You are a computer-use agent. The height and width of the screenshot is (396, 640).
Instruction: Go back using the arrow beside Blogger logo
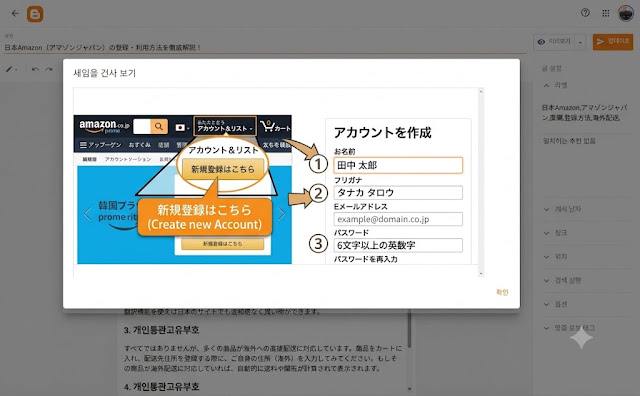[15, 13]
